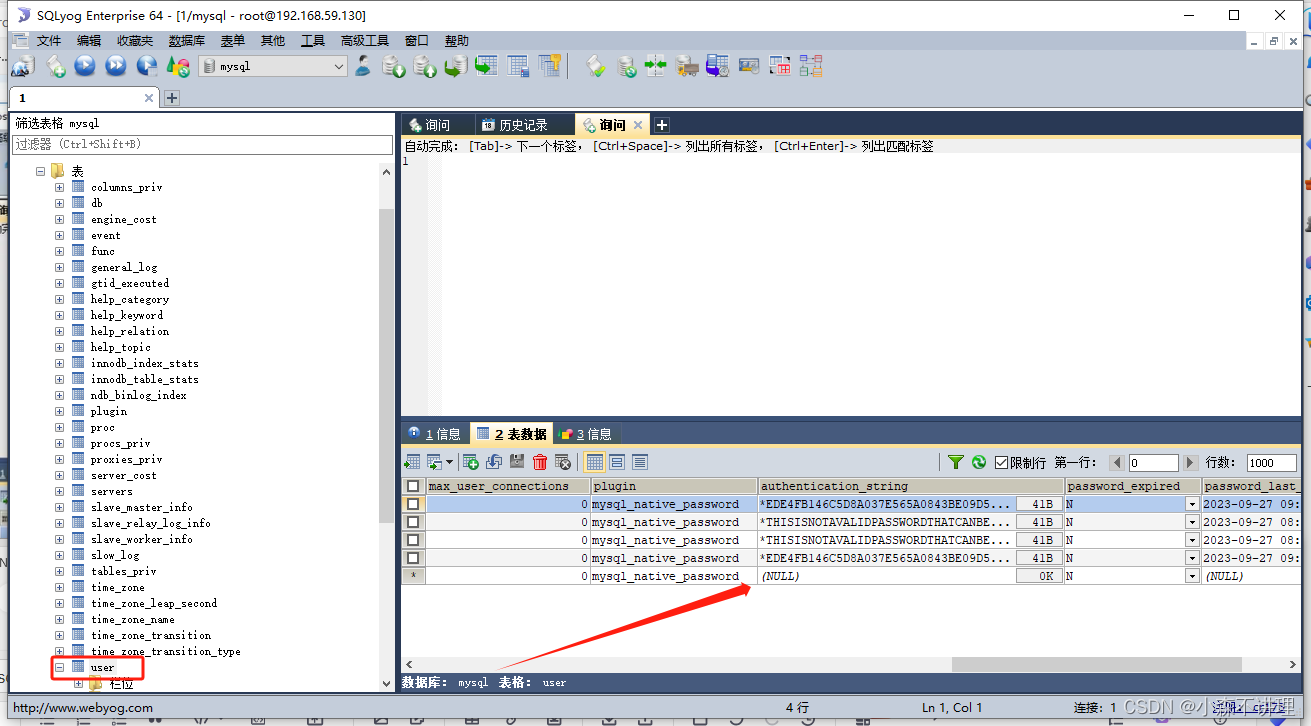The height and width of the screenshot is (726, 1311).
Task: Switch results to grid view
Action: pos(594,462)
